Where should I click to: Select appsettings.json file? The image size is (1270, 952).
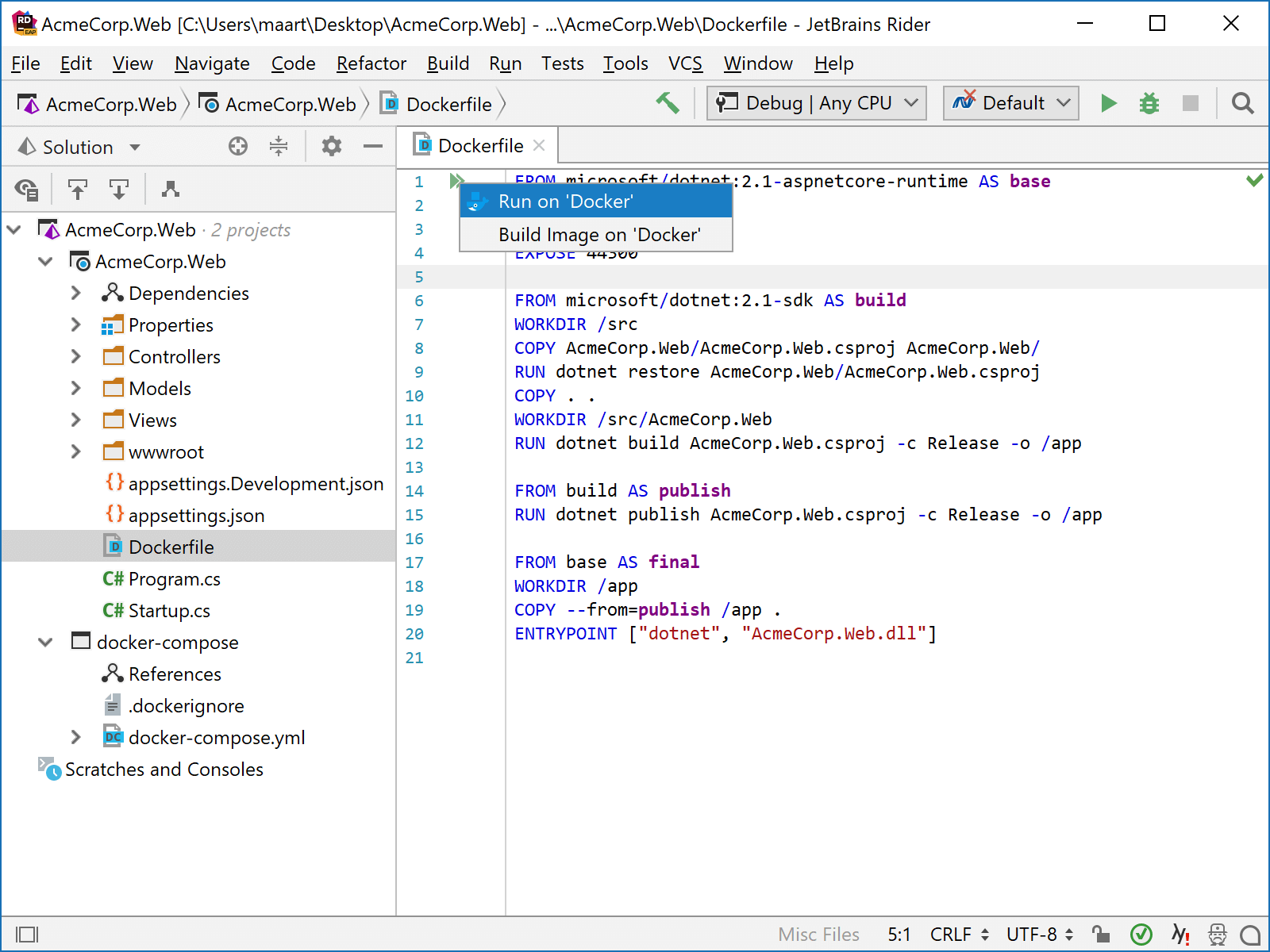[184, 516]
